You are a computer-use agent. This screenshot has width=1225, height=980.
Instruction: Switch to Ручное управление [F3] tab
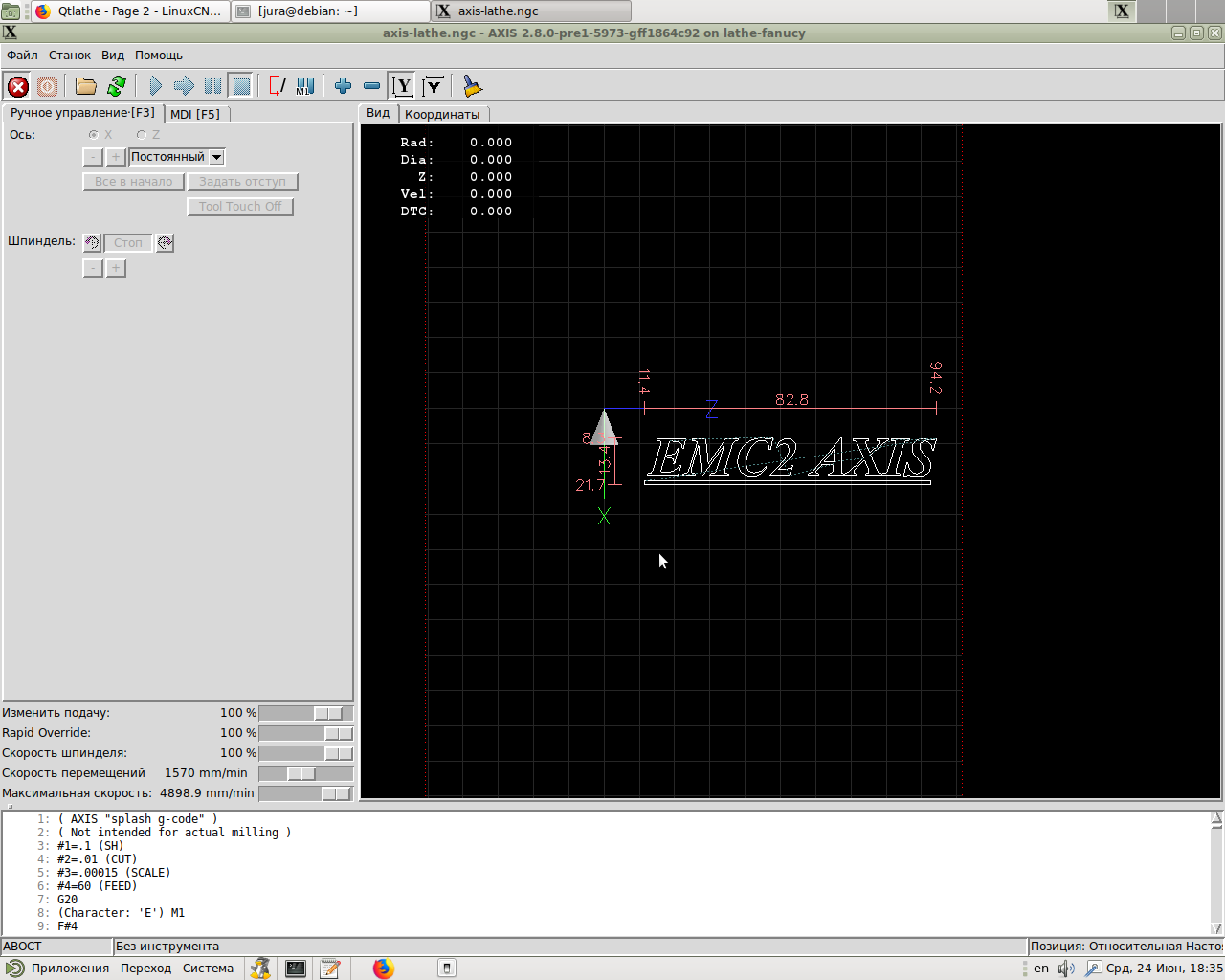pyautogui.click(x=82, y=113)
